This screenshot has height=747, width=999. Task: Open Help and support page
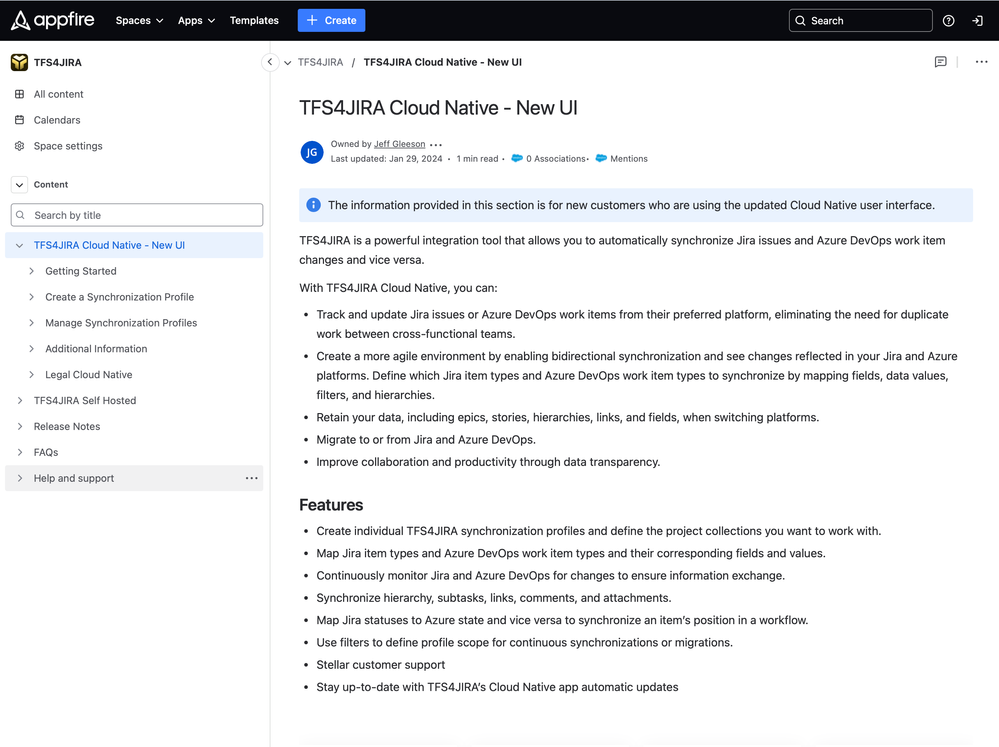[x=74, y=478]
